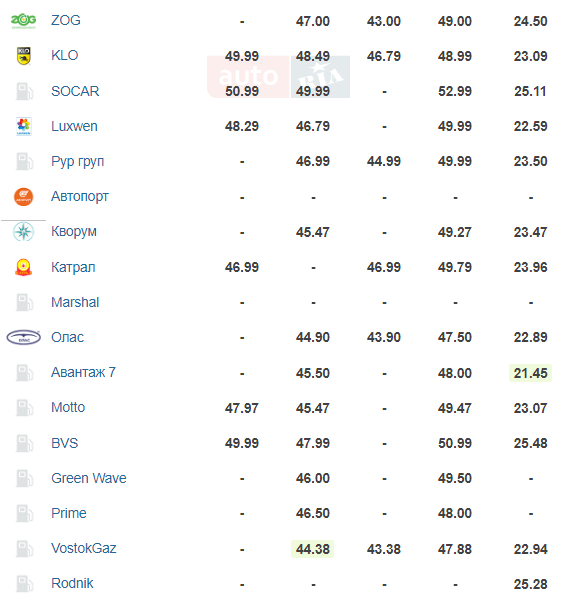Viewport: 576px width, 606px height.
Task: Open the VostokGaz station link
Action: pyautogui.click(x=84, y=548)
